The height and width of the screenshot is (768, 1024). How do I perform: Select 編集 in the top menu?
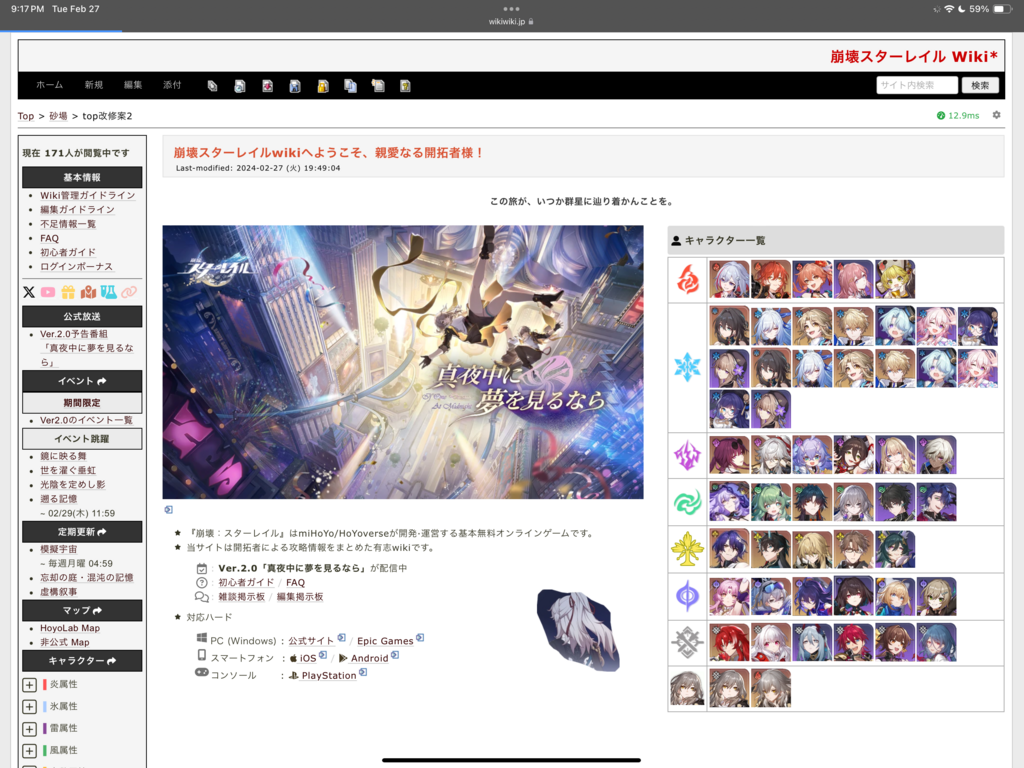[133, 85]
